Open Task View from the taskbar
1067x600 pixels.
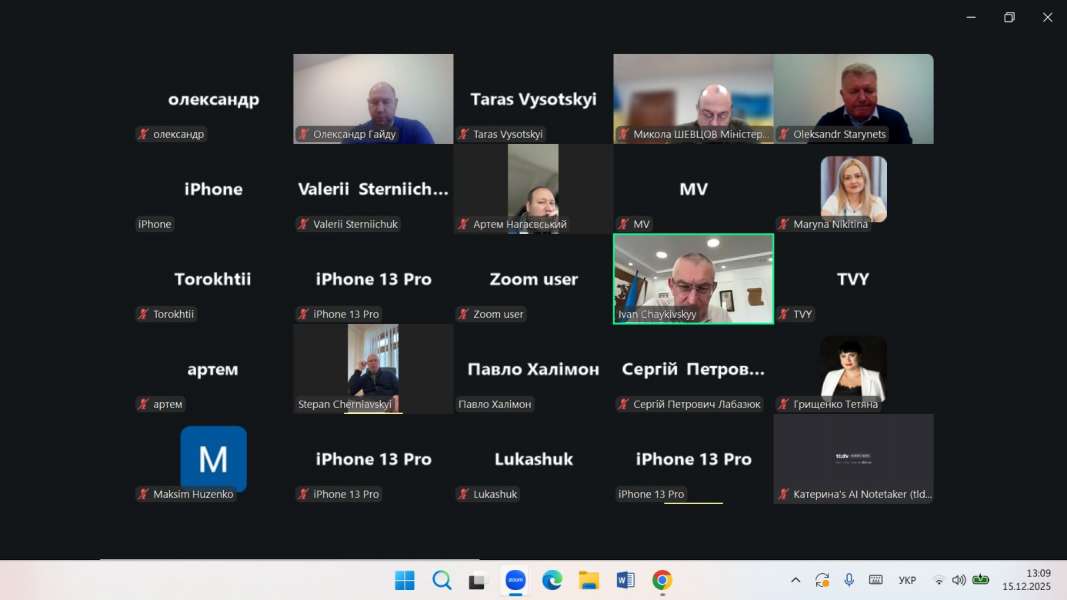(x=478, y=580)
